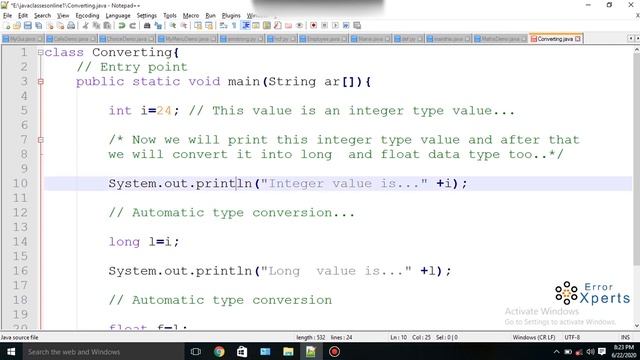Screen dimensions: 640x360
Task: Open the Search menu
Action: (x=42, y=16)
